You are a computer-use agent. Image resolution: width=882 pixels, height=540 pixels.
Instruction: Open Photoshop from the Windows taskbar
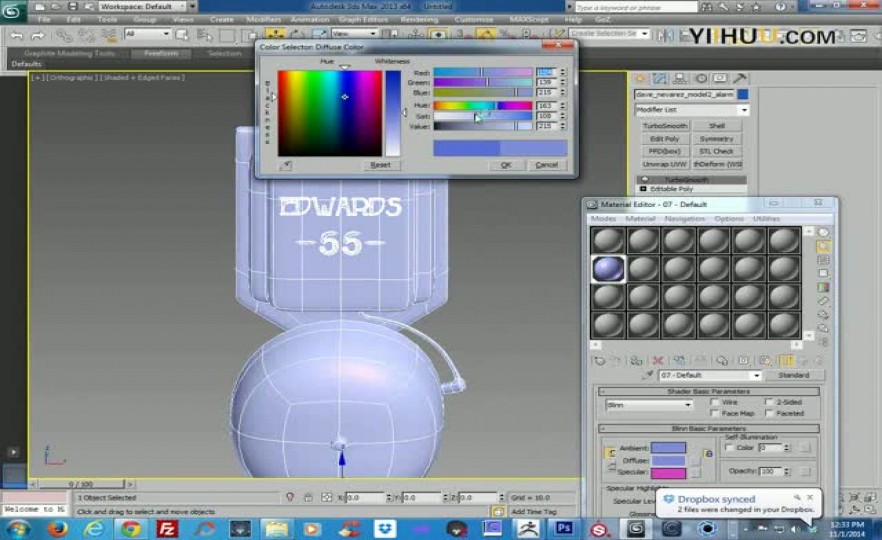(564, 528)
